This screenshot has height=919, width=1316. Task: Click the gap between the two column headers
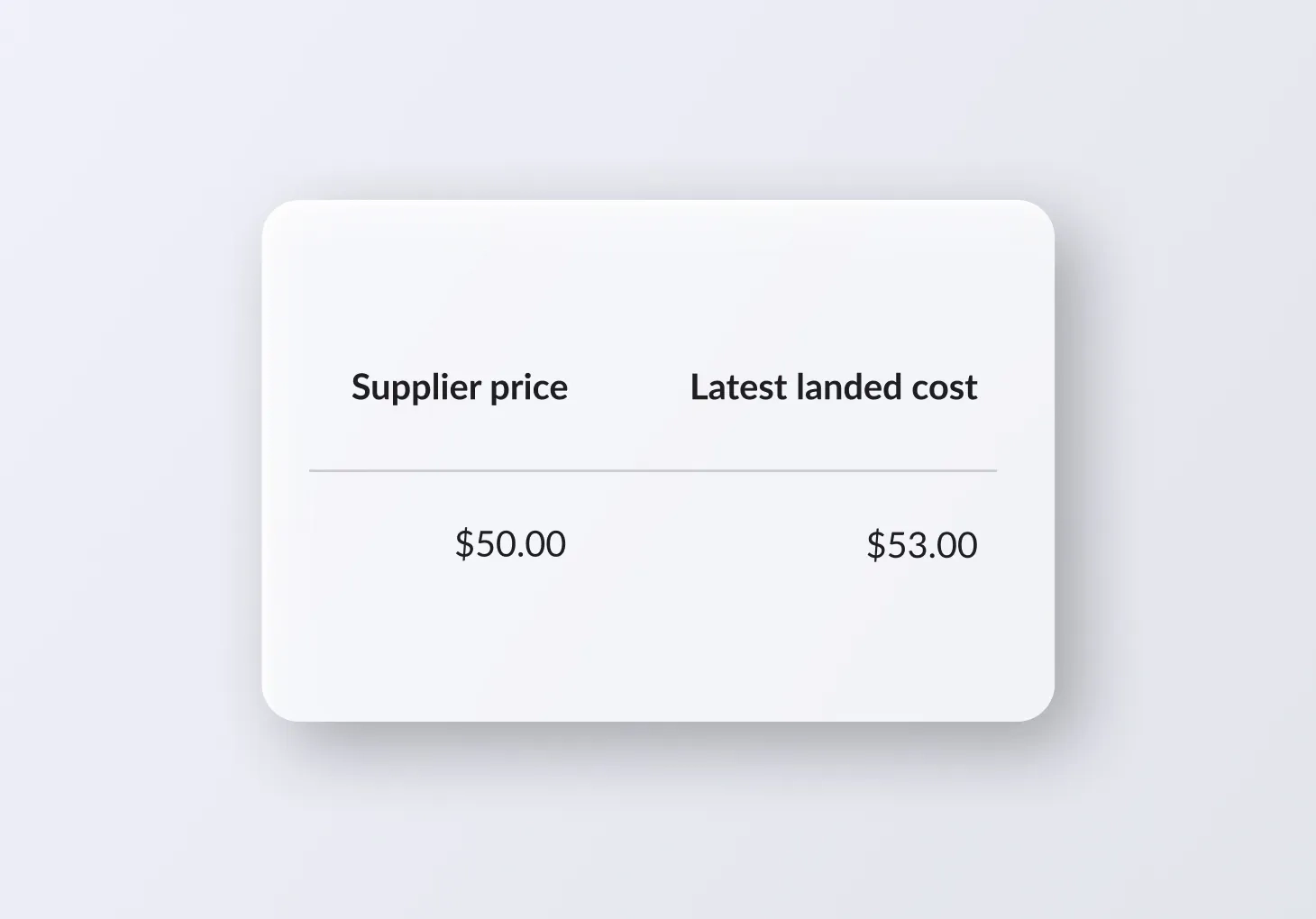tap(629, 387)
